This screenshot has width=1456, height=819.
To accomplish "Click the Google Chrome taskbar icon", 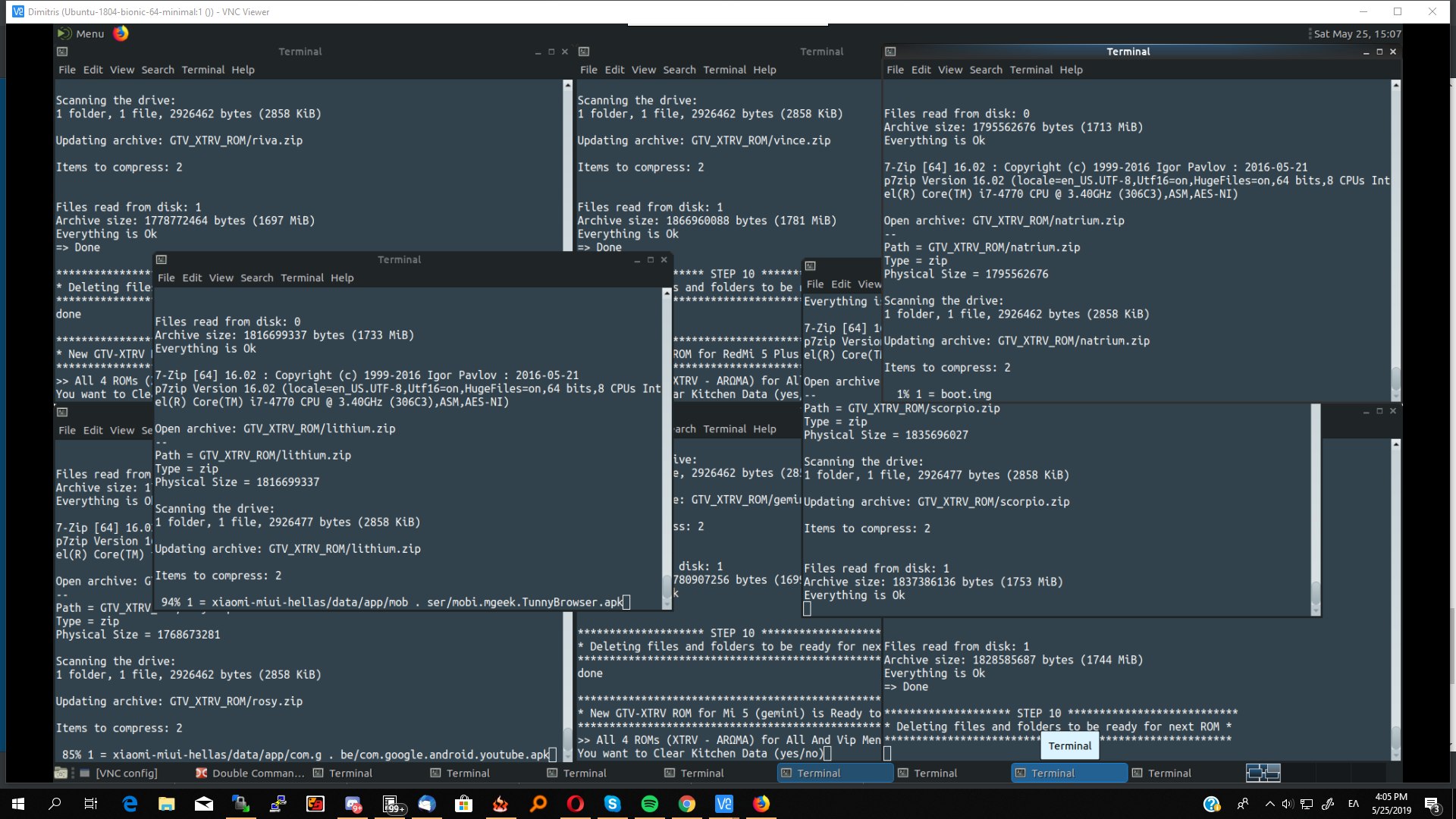I will [x=687, y=804].
